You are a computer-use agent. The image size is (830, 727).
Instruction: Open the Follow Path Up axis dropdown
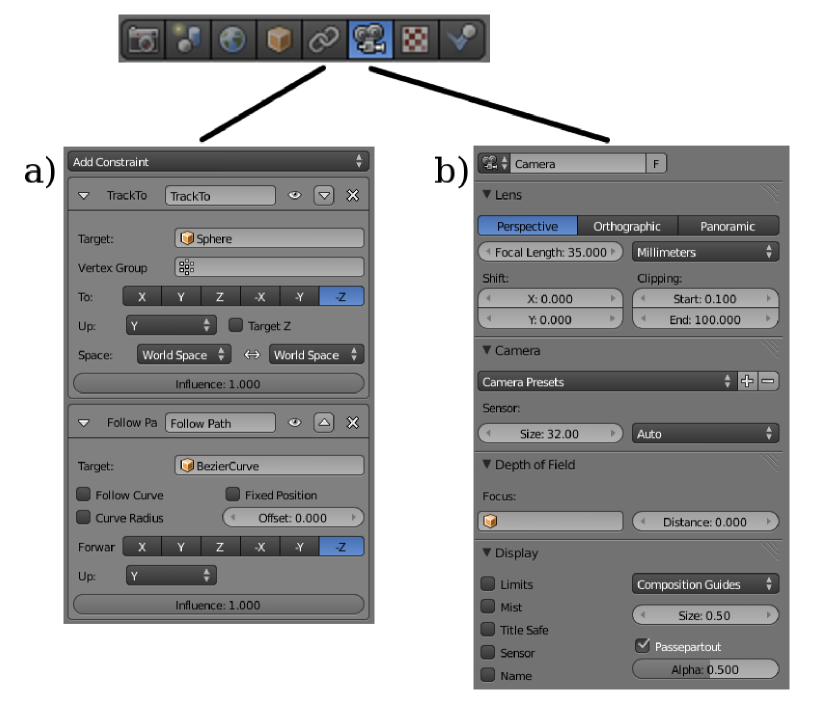pos(171,576)
